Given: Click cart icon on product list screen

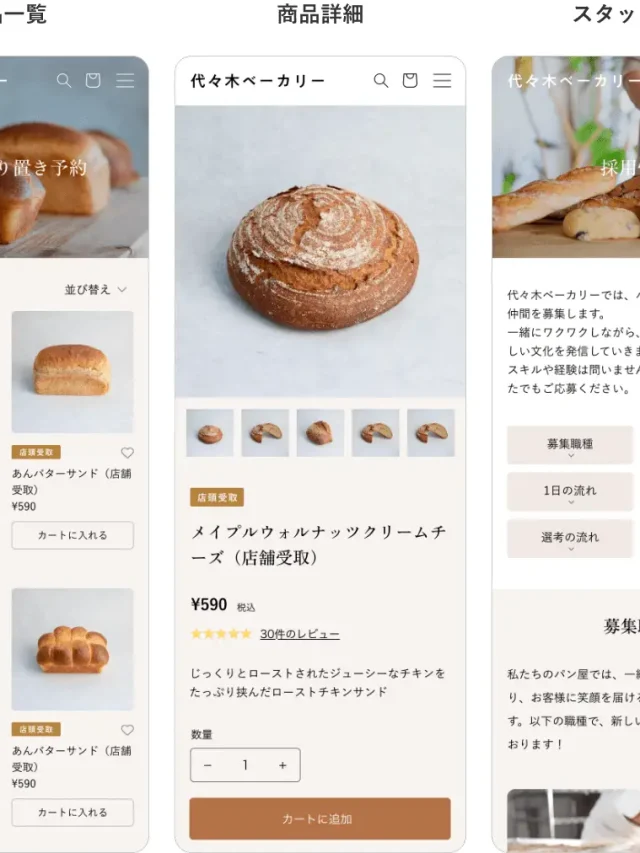Looking at the screenshot, I should [93, 81].
